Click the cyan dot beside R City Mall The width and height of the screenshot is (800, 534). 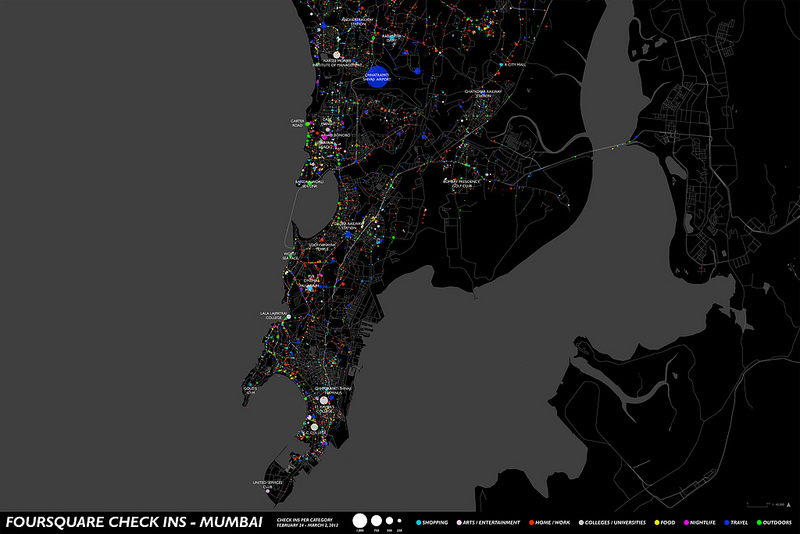(x=502, y=65)
